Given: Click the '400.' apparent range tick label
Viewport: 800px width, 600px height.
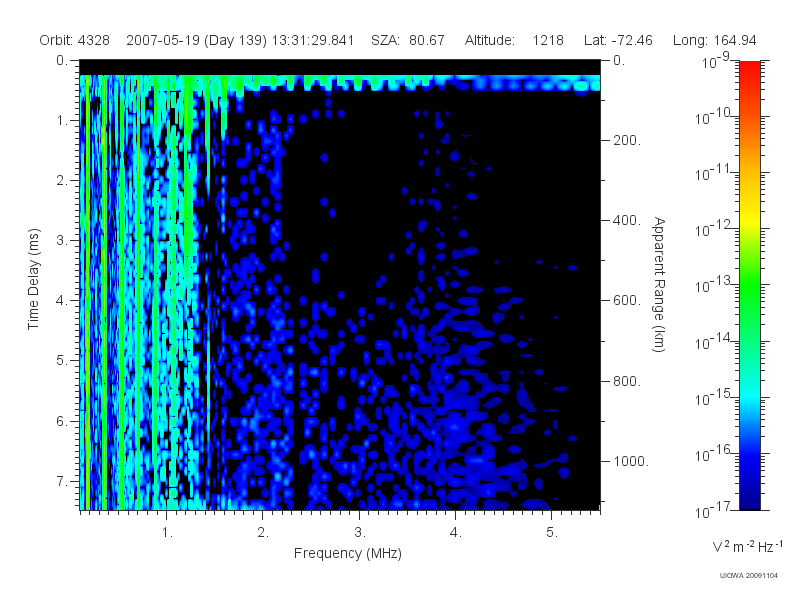Looking at the screenshot, I should point(627,220).
